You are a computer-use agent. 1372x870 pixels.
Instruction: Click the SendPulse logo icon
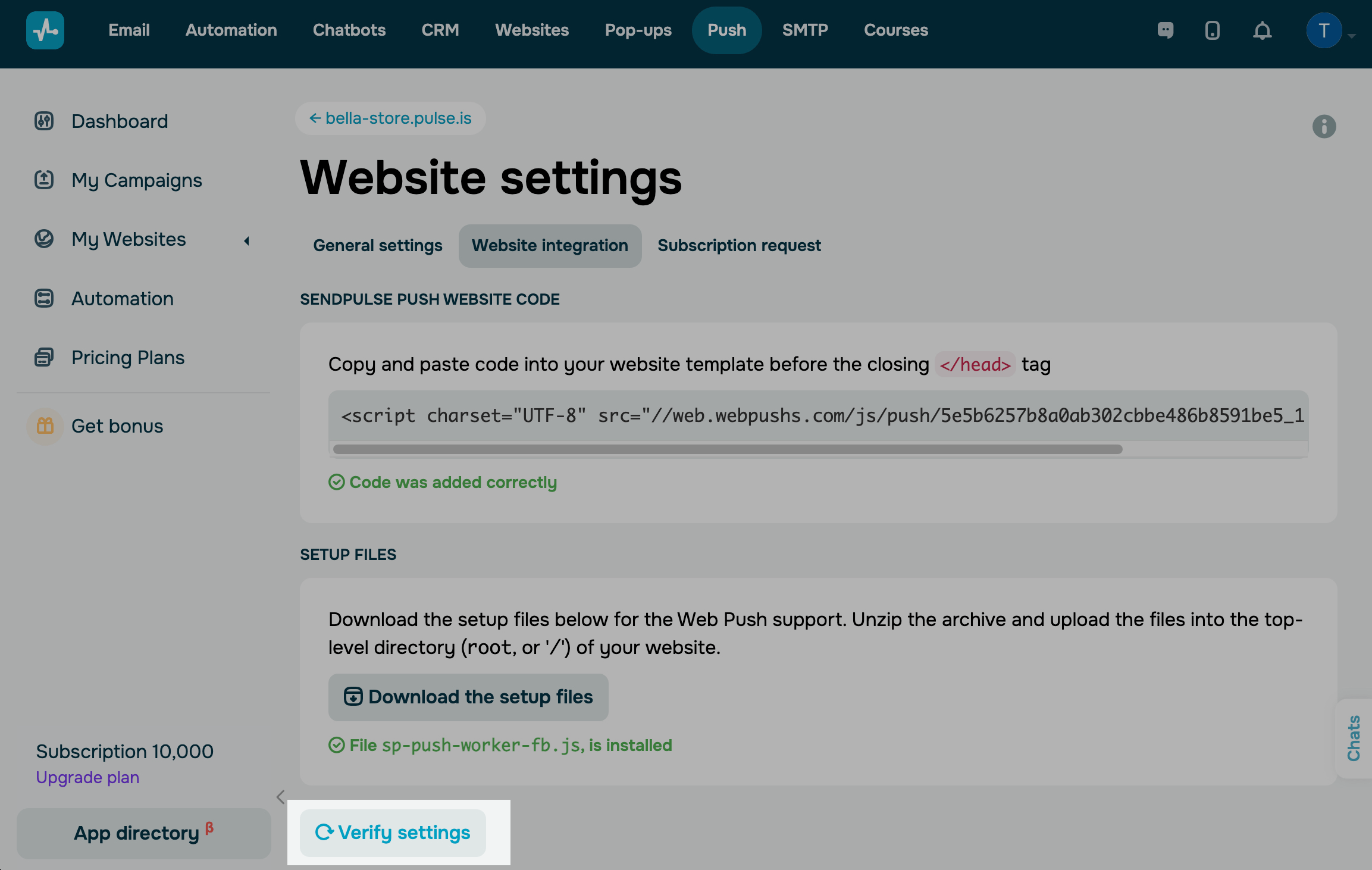[x=45, y=30]
